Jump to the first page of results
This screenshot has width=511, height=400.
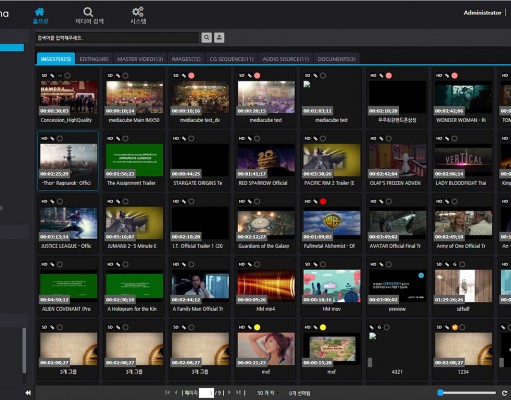(167, 393)
